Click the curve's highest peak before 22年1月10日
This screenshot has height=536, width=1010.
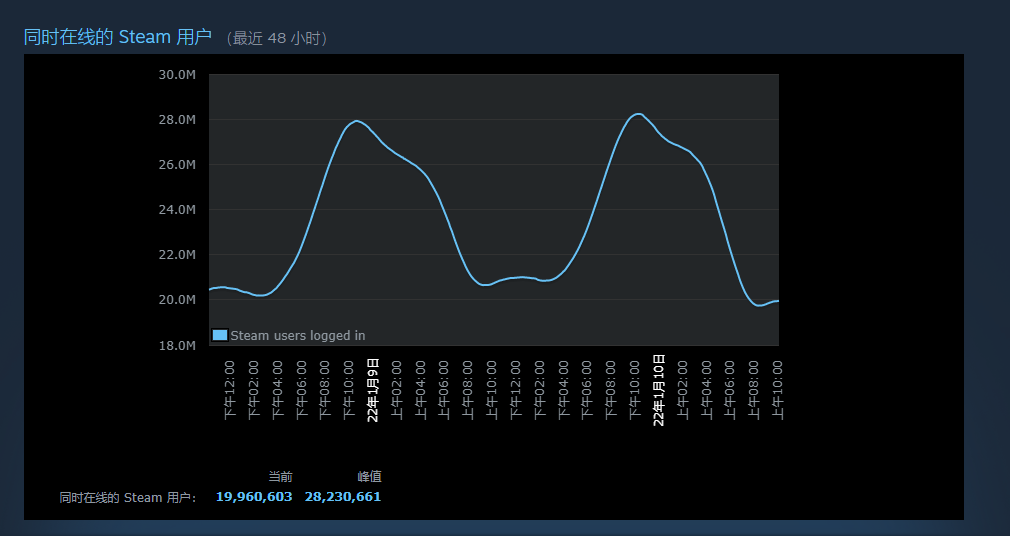(x=638, y=114)
